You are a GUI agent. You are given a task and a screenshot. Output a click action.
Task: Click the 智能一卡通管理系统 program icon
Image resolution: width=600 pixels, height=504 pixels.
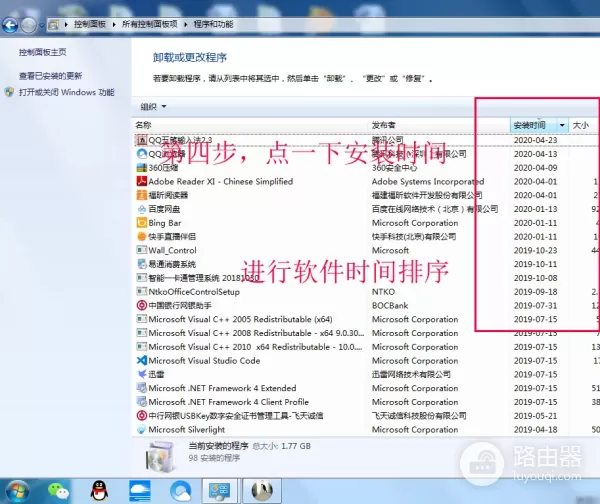pos(142,278)
